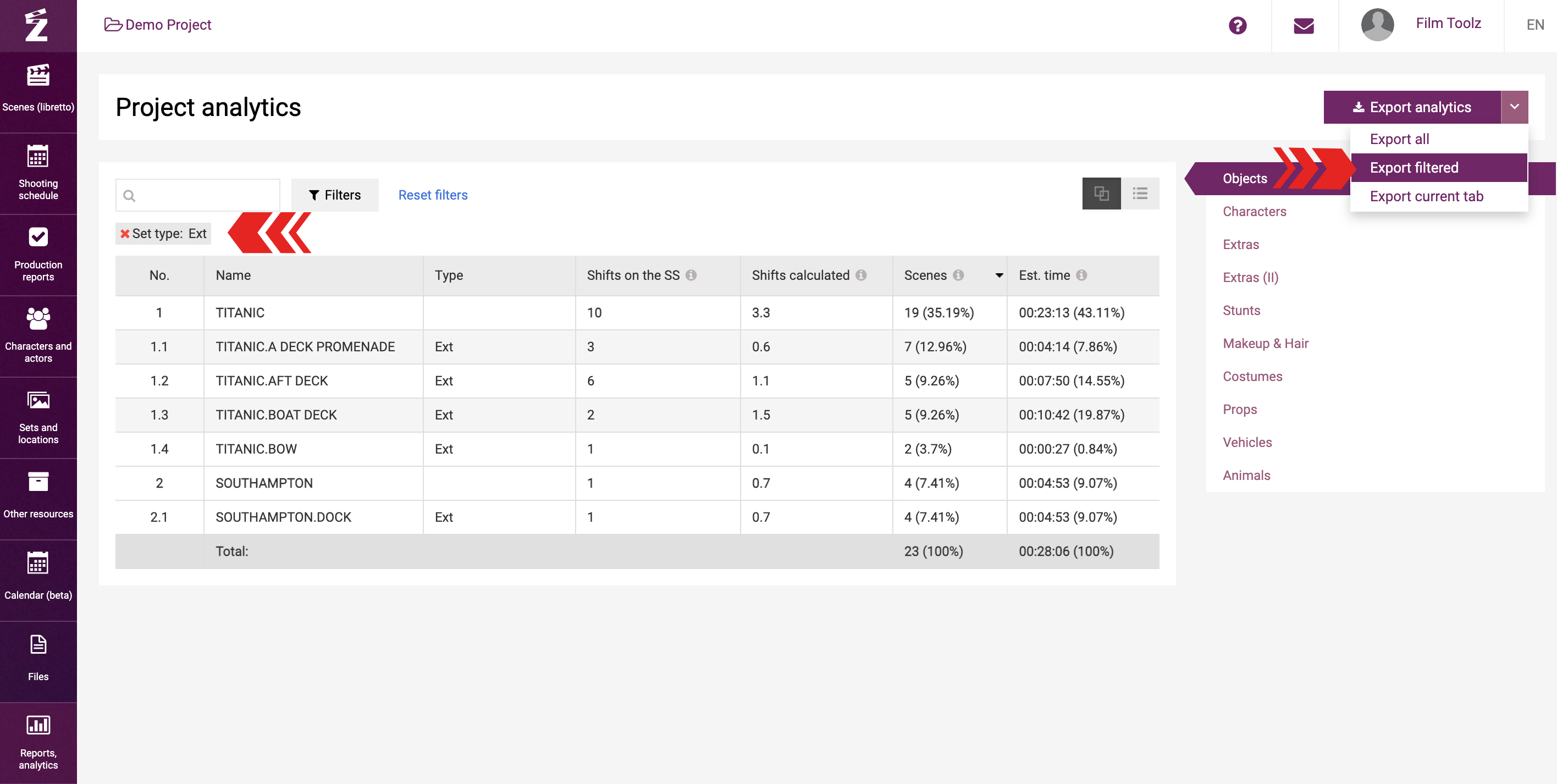The image size is (1557, 784).
Task: Switch to the Characters tab
Action: click(1254, 212)
